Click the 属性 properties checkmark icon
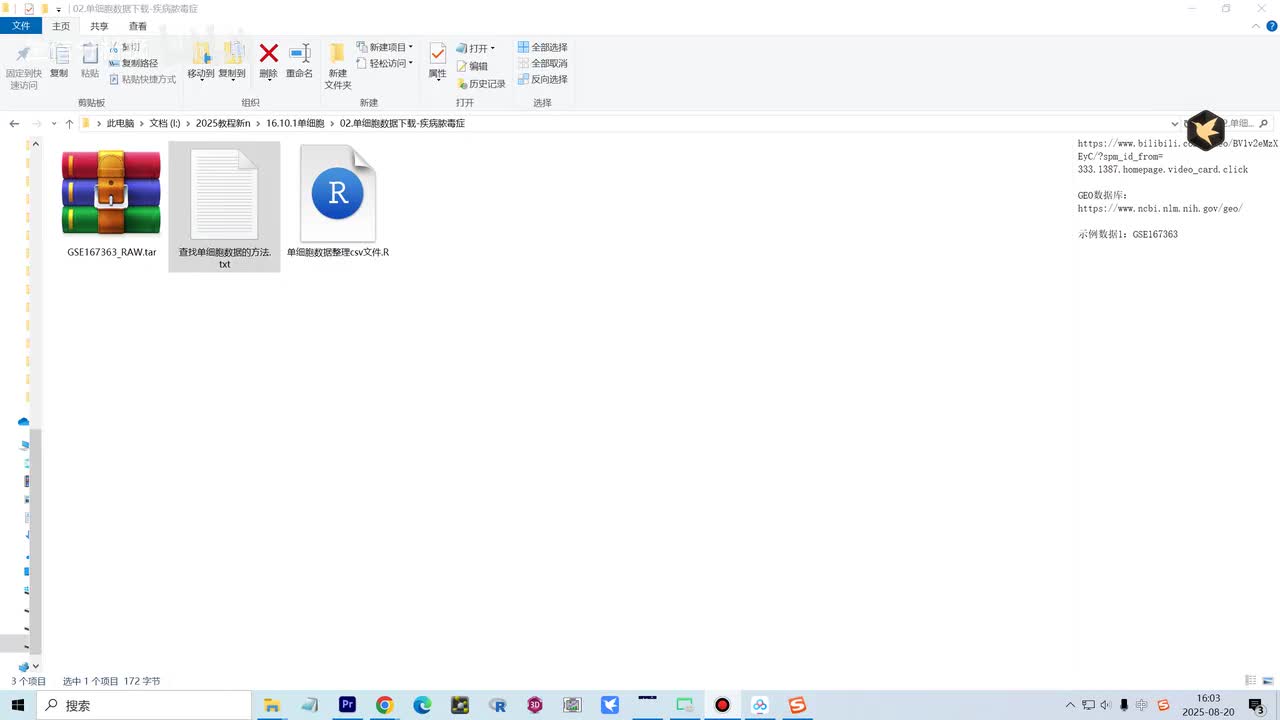 438,54
